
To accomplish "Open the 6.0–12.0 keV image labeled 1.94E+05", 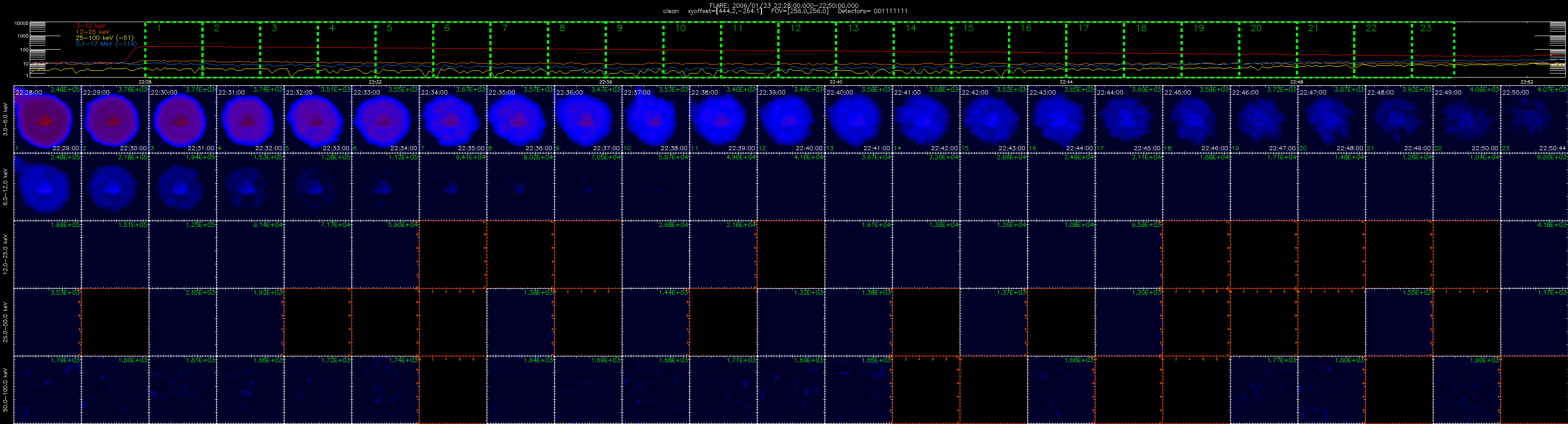I will [182, 187].
